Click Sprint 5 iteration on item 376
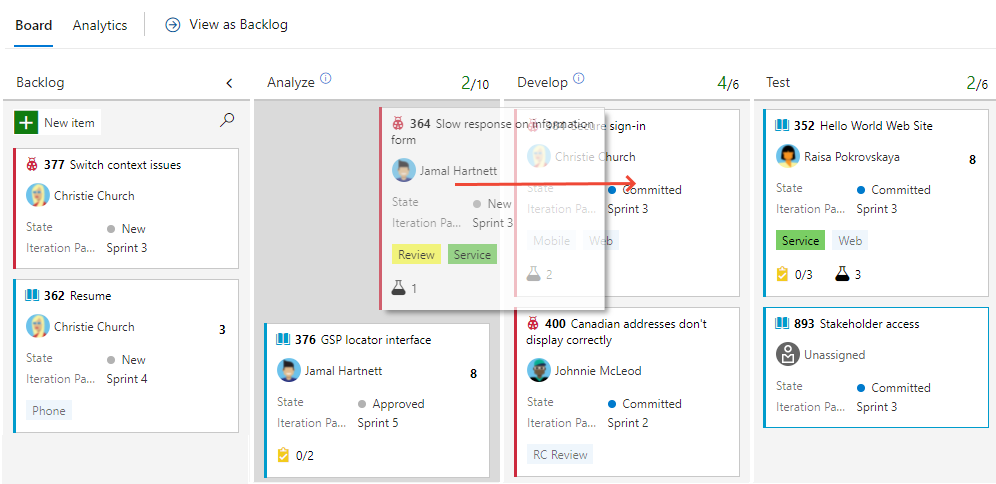This screenshot has width=996, height=484. [378, 423]
